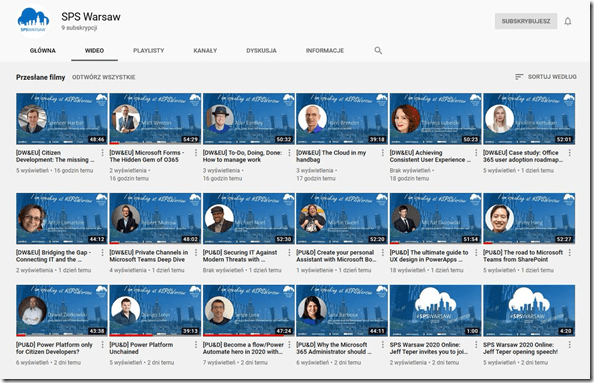
Task: Open thumbnail of video lasting 44:12
Action: [x=62, y=218]
